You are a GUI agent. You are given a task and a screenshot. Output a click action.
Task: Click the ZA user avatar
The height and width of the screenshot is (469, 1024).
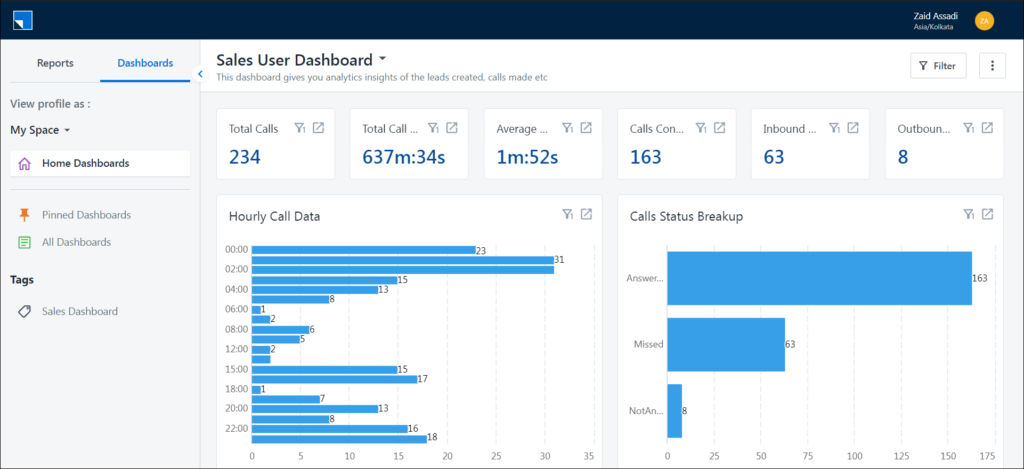click(984, 20)
